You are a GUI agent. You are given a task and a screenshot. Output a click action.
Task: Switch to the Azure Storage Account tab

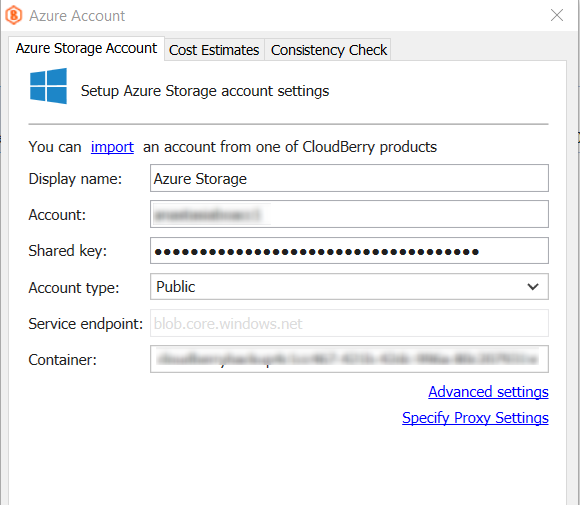coord(86,48)
